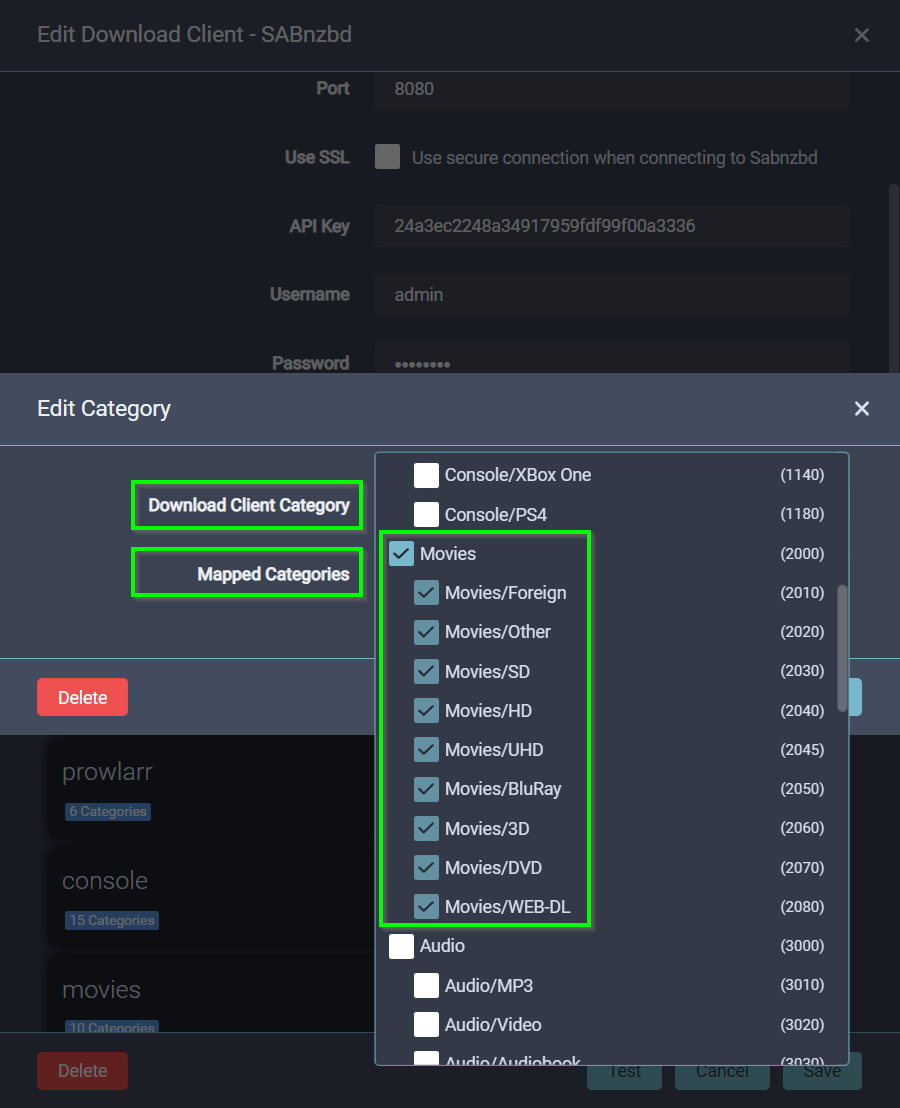The width and height of the screenshot is (900, 1108).
Task: Enable the Use SSL checkbox
Action: (388, 157)
